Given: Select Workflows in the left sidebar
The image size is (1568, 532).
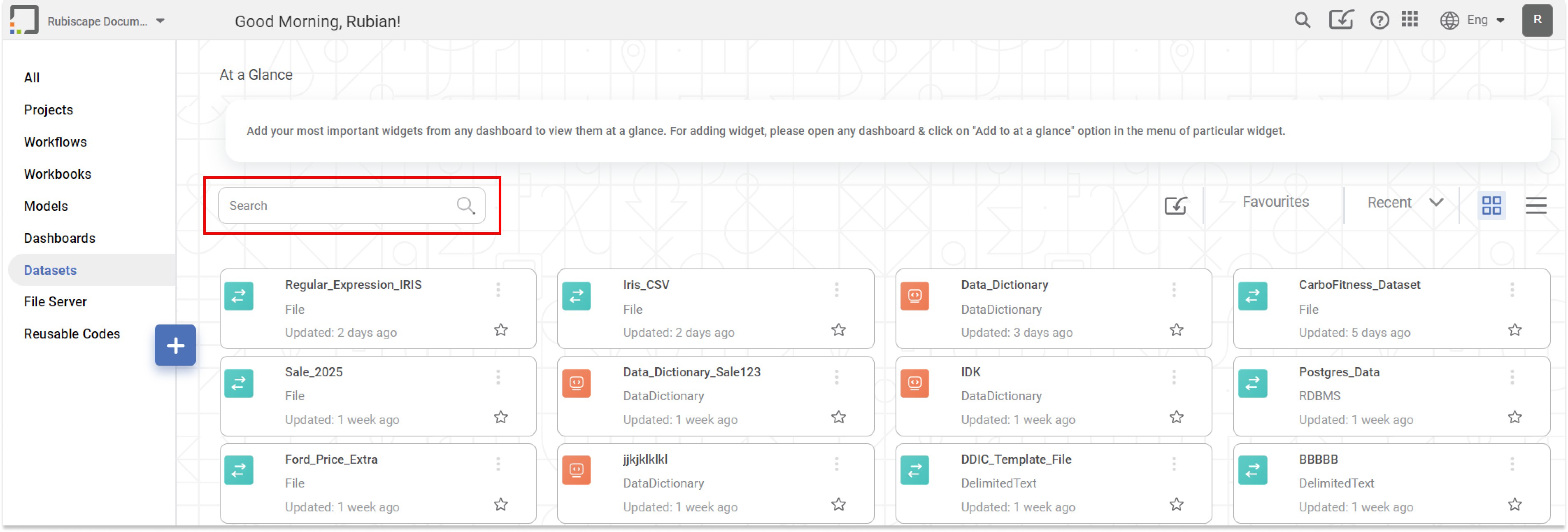Looking at the screenshot, I should pyautogui.click(x=56, y=142).
